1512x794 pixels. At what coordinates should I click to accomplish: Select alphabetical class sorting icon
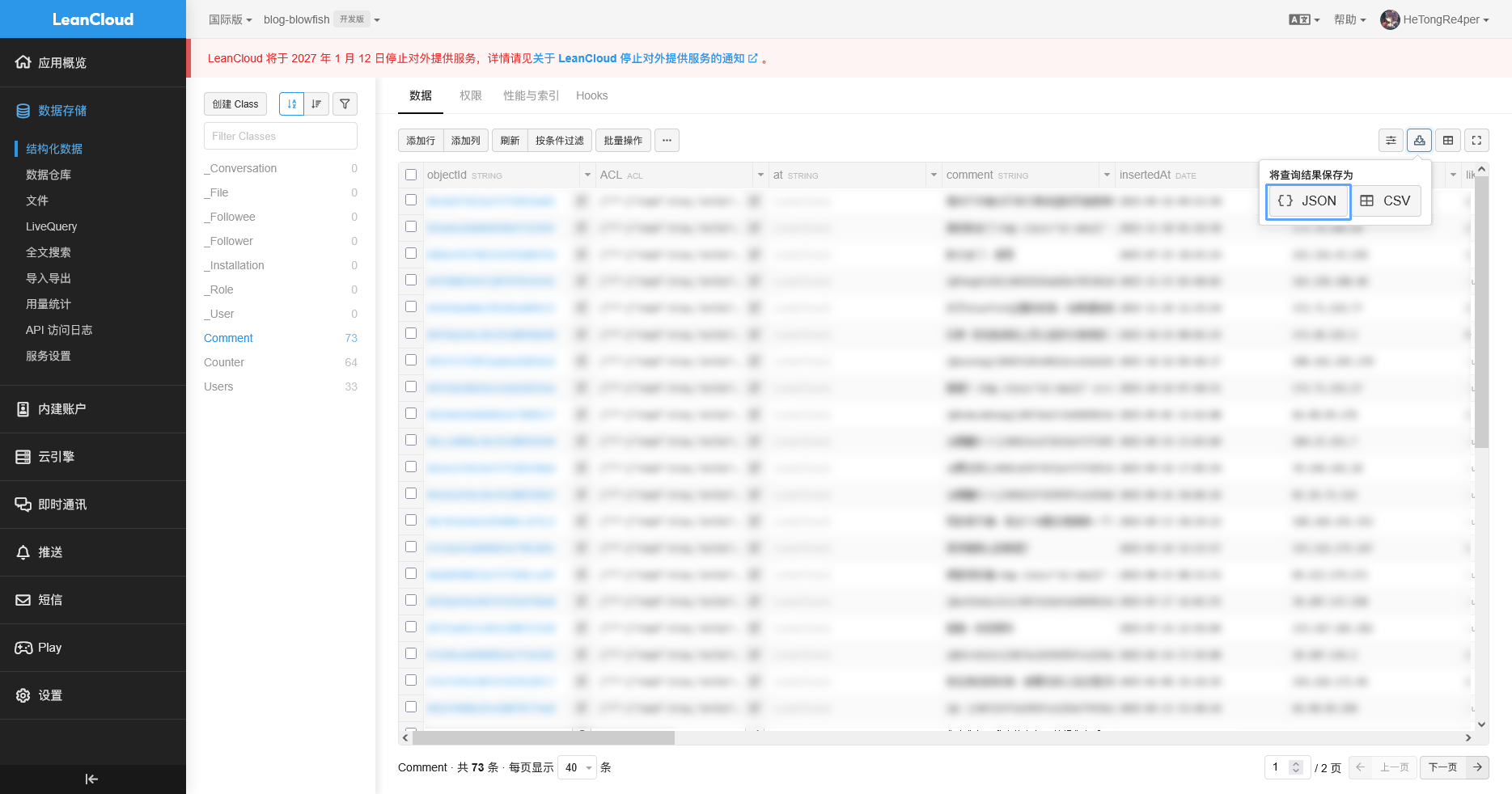point(292,103)
